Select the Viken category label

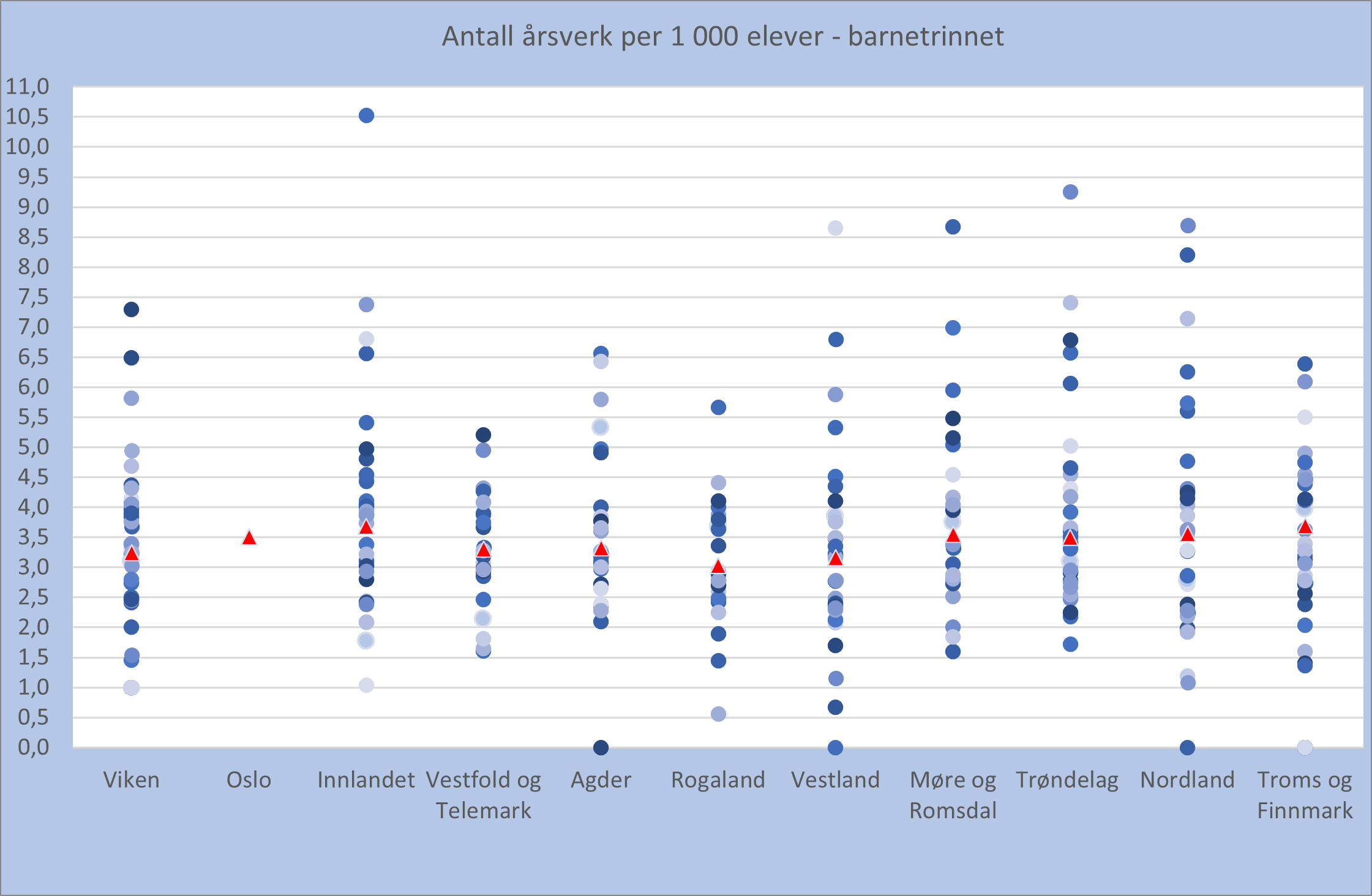click(x=131, y=780)
